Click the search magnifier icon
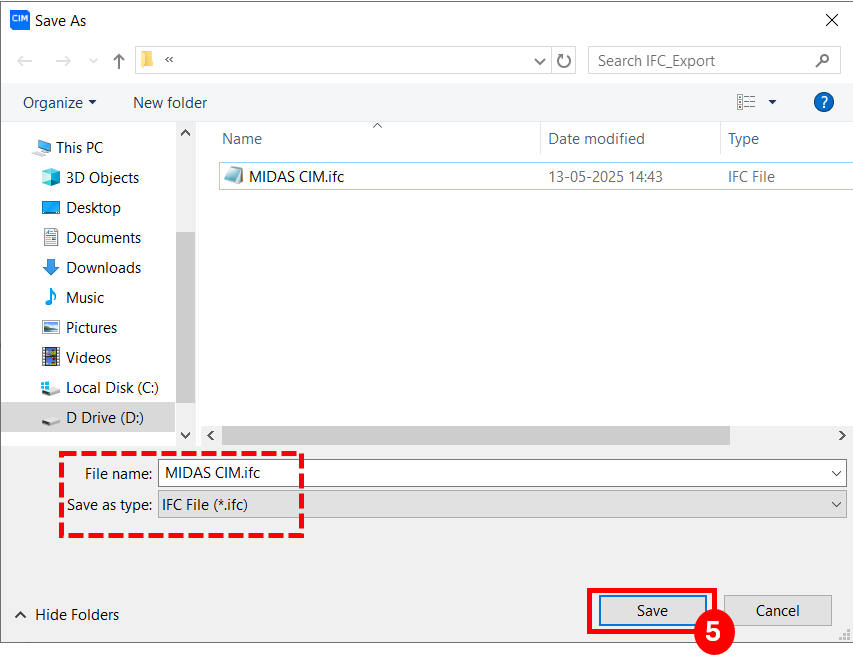Screen dimensions: 853x658 pyautogui.click(x=822, y=60)
